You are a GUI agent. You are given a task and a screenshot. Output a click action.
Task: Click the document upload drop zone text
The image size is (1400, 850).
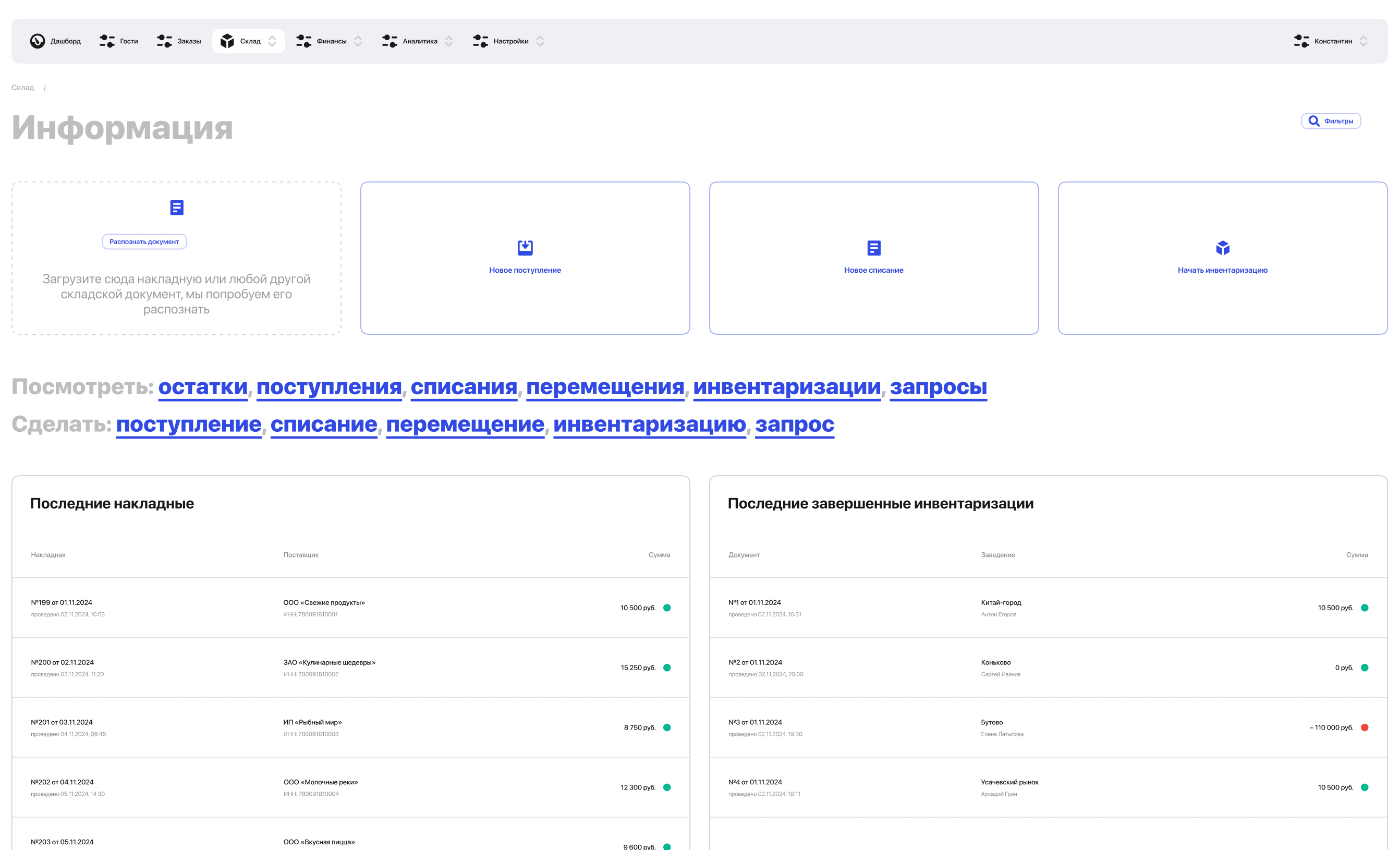click(176, 294)
